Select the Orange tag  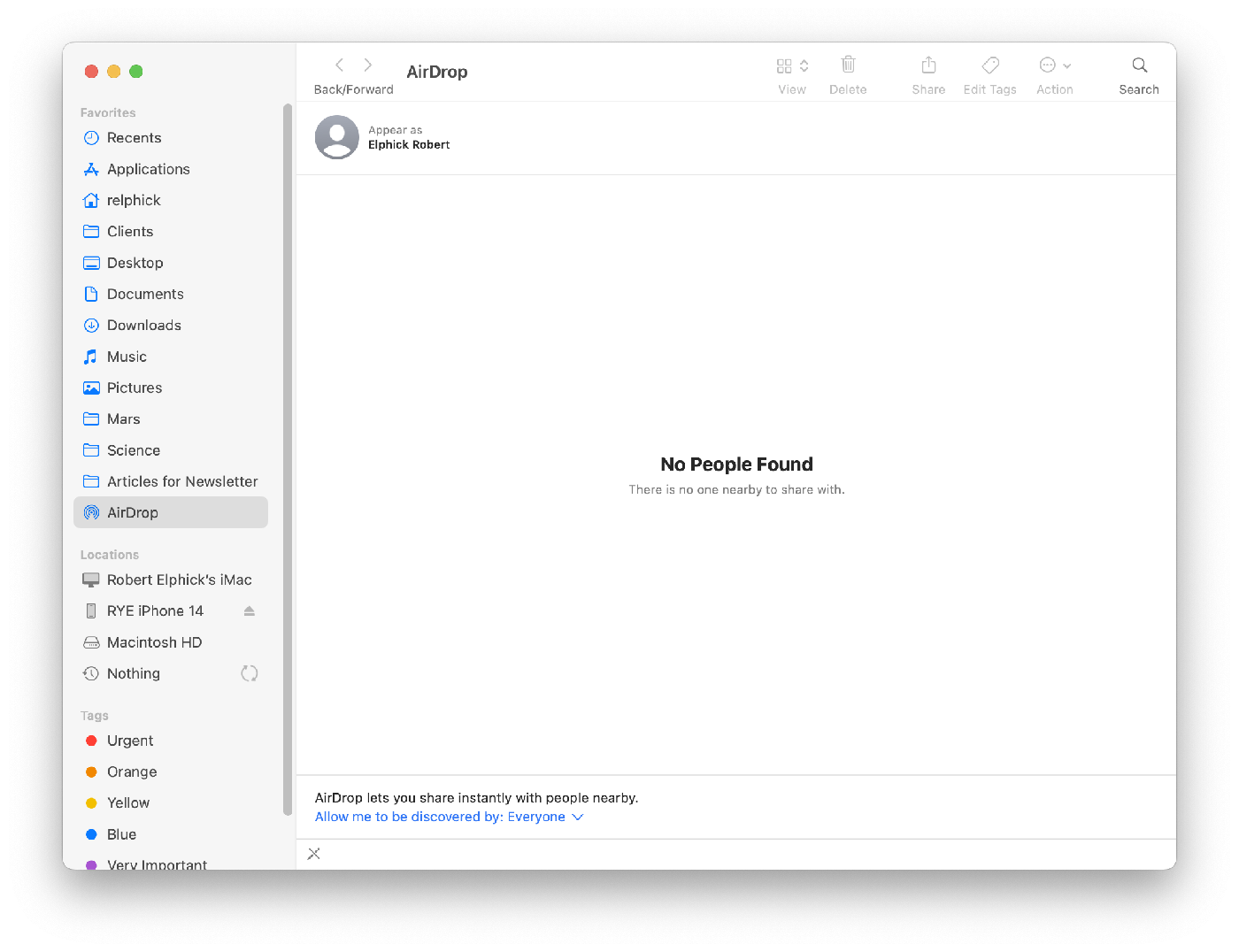coord(171,772)
